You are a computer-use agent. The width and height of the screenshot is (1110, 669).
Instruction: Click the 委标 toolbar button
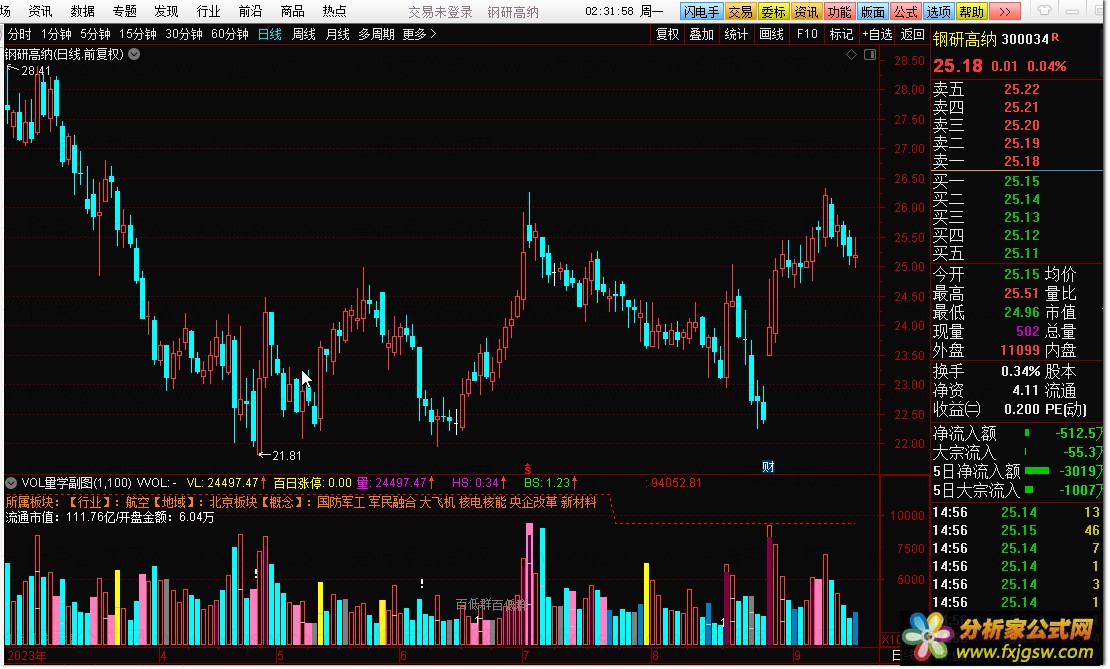click(x=773, y=12)
